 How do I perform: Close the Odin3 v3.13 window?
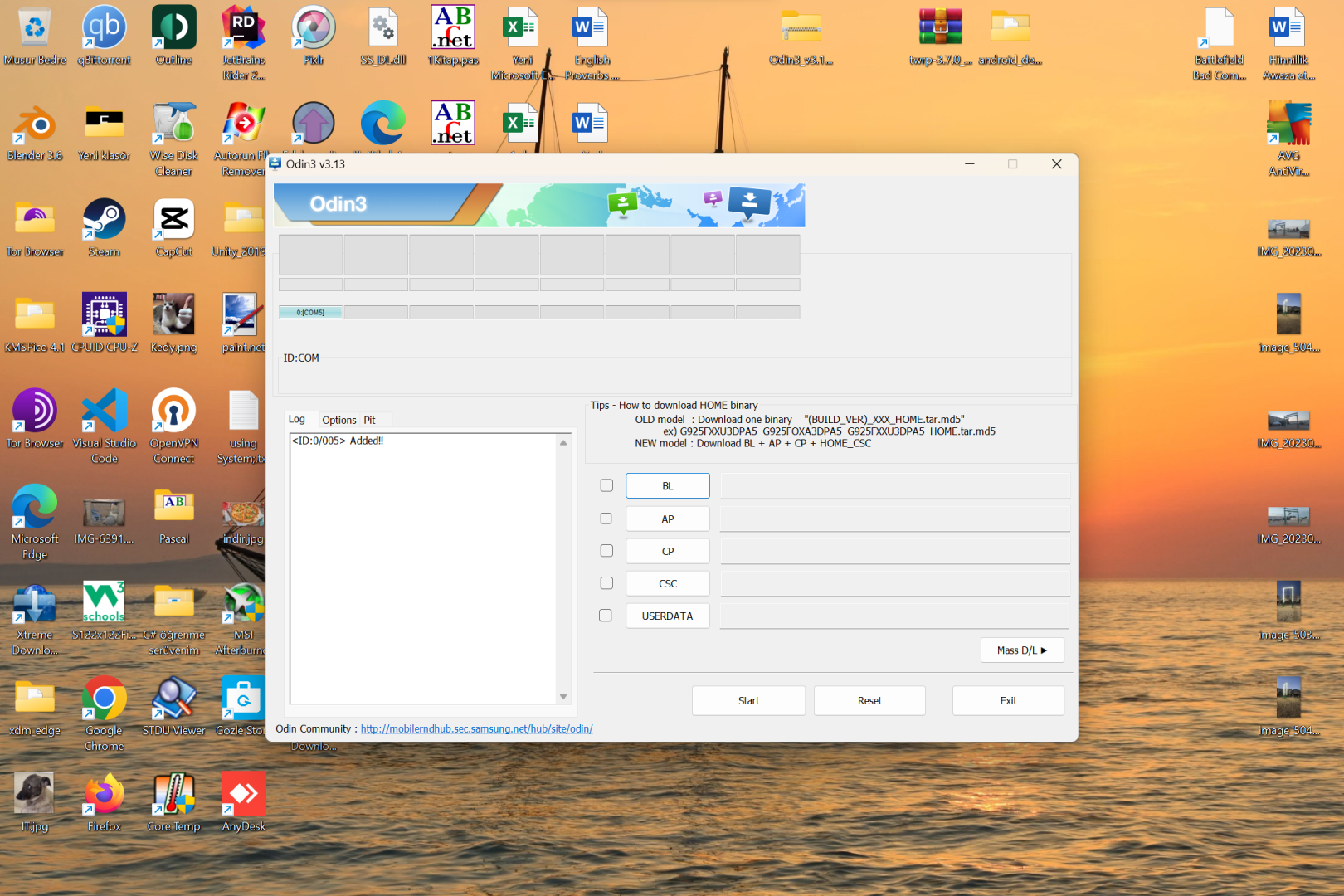(x=1057, y=164)
